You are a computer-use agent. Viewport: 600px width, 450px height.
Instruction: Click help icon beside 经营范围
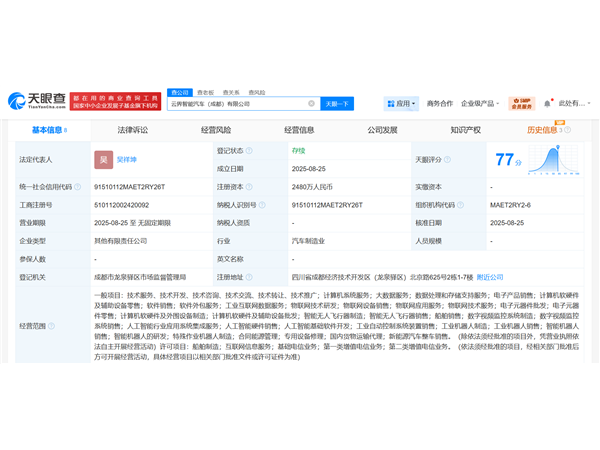(x=51, y=326)
